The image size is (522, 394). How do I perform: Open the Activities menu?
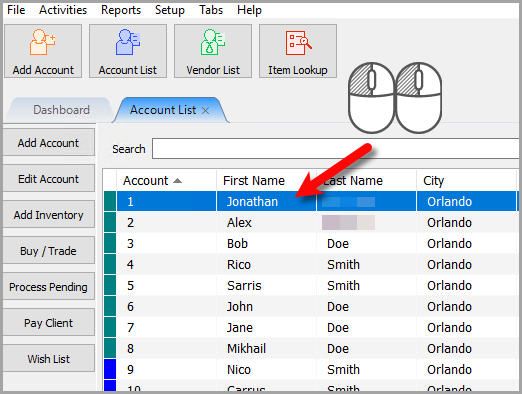[63, 10]
